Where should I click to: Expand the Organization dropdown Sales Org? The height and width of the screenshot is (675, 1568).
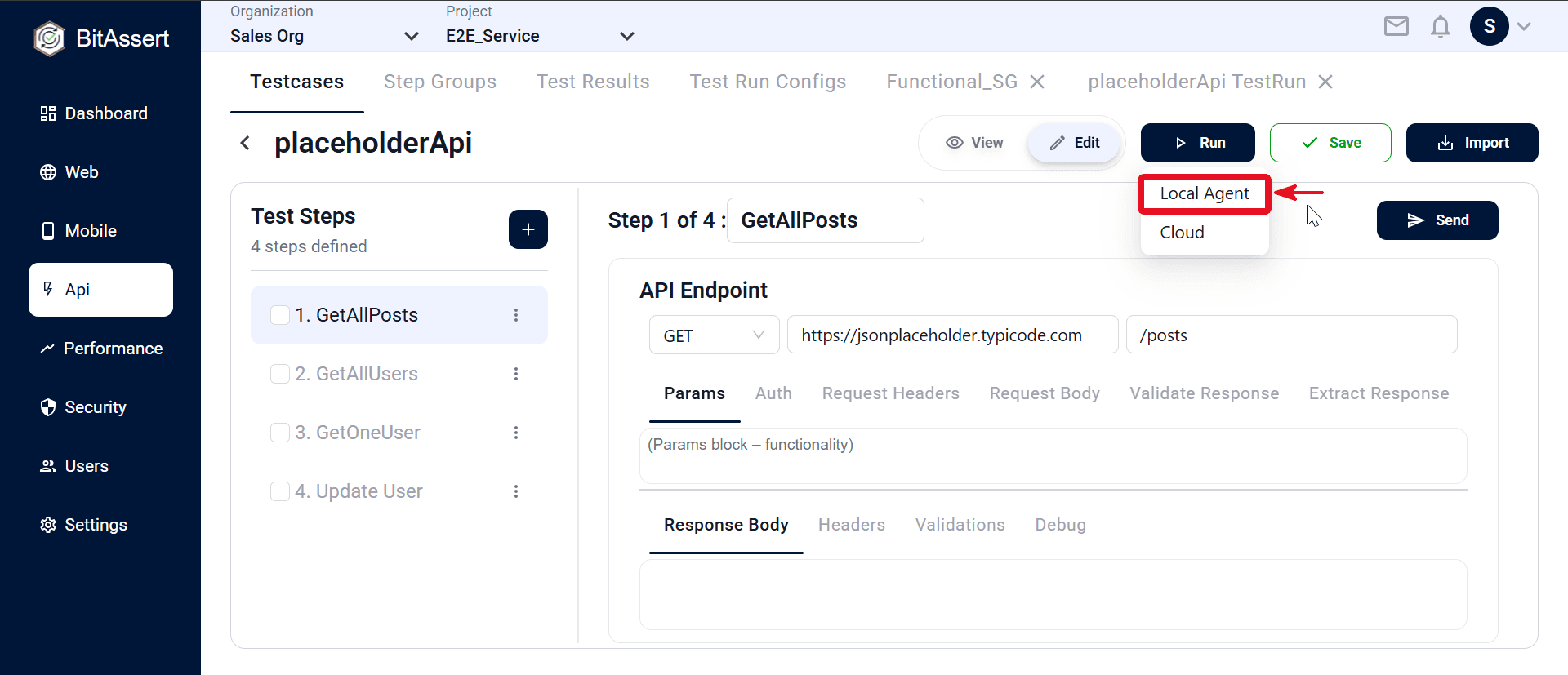(x=324, y=36)
